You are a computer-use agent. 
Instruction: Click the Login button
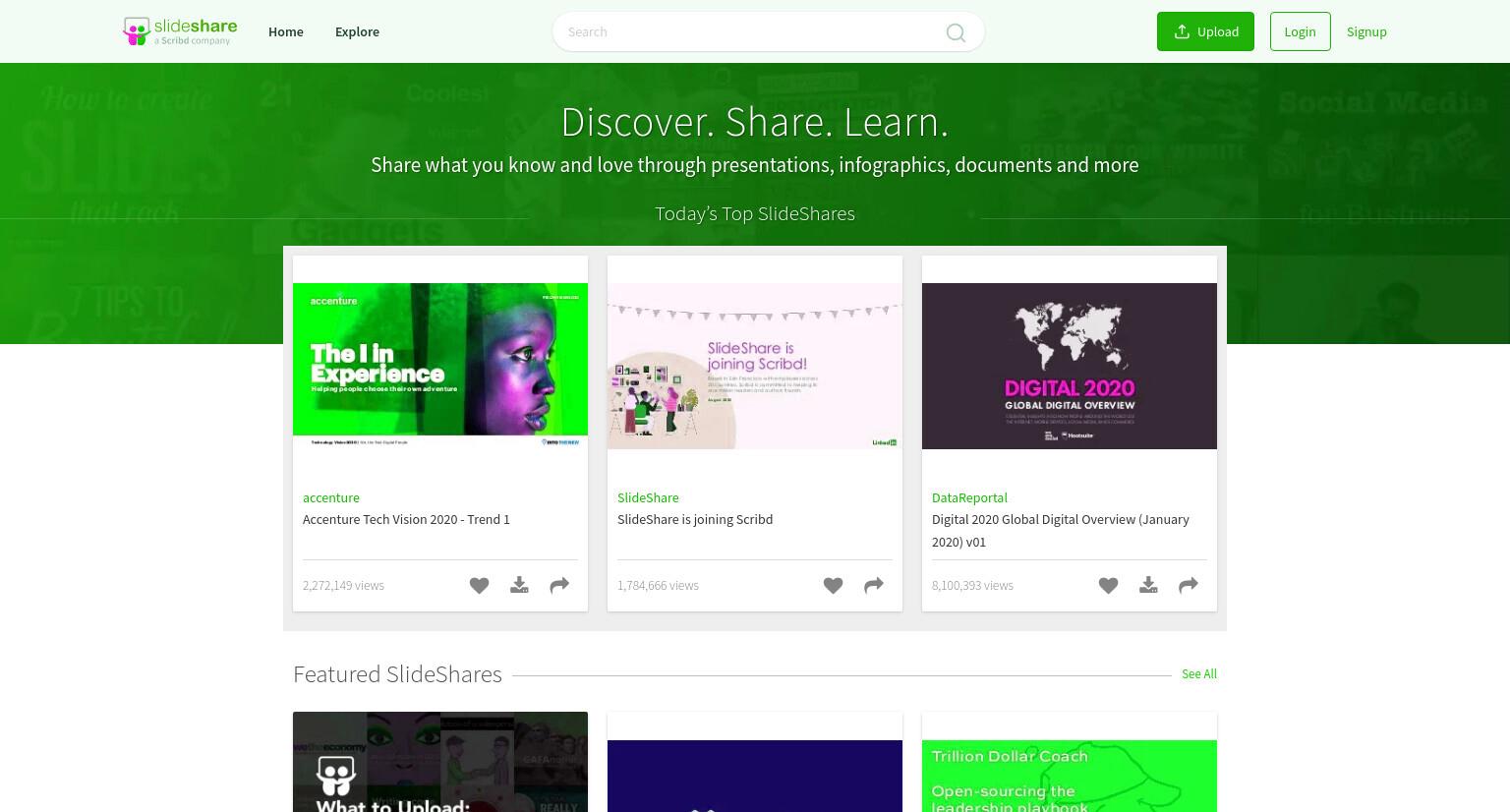(x=1300, y=31)
